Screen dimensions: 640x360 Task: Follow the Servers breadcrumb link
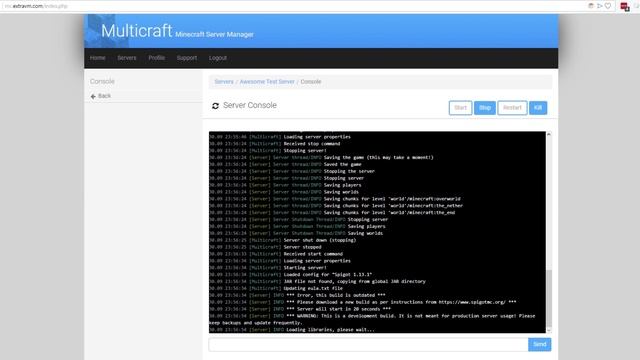(x=224, y=82)
